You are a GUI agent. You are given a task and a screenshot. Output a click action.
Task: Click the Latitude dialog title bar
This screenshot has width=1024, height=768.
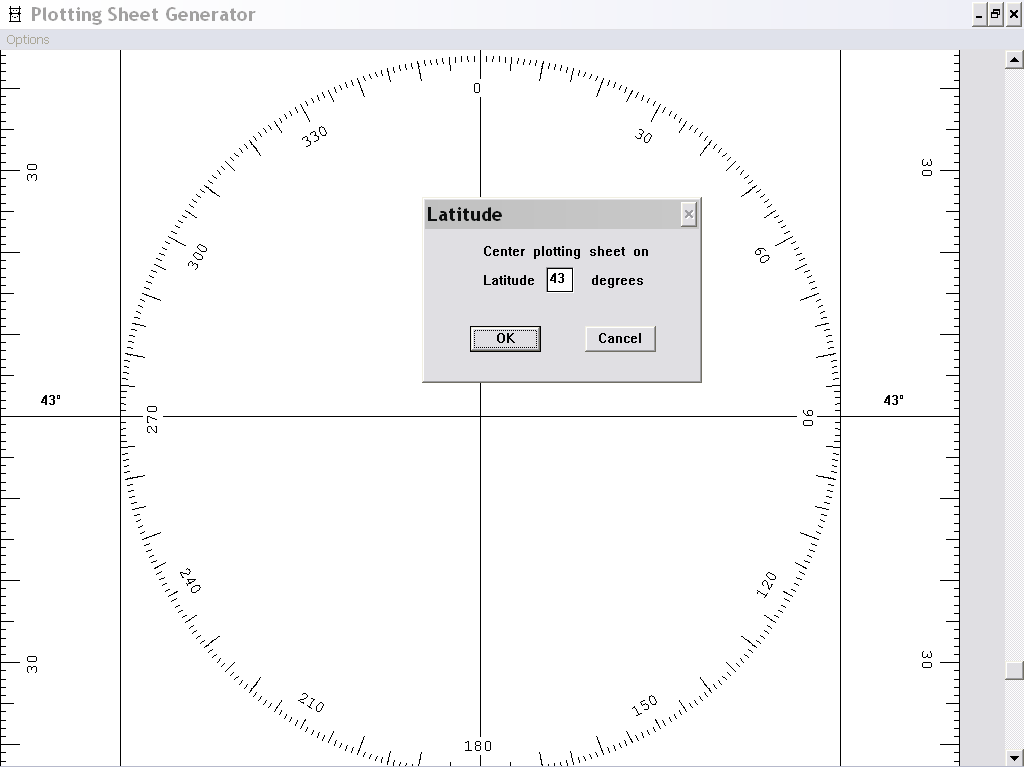pos(550,214)
